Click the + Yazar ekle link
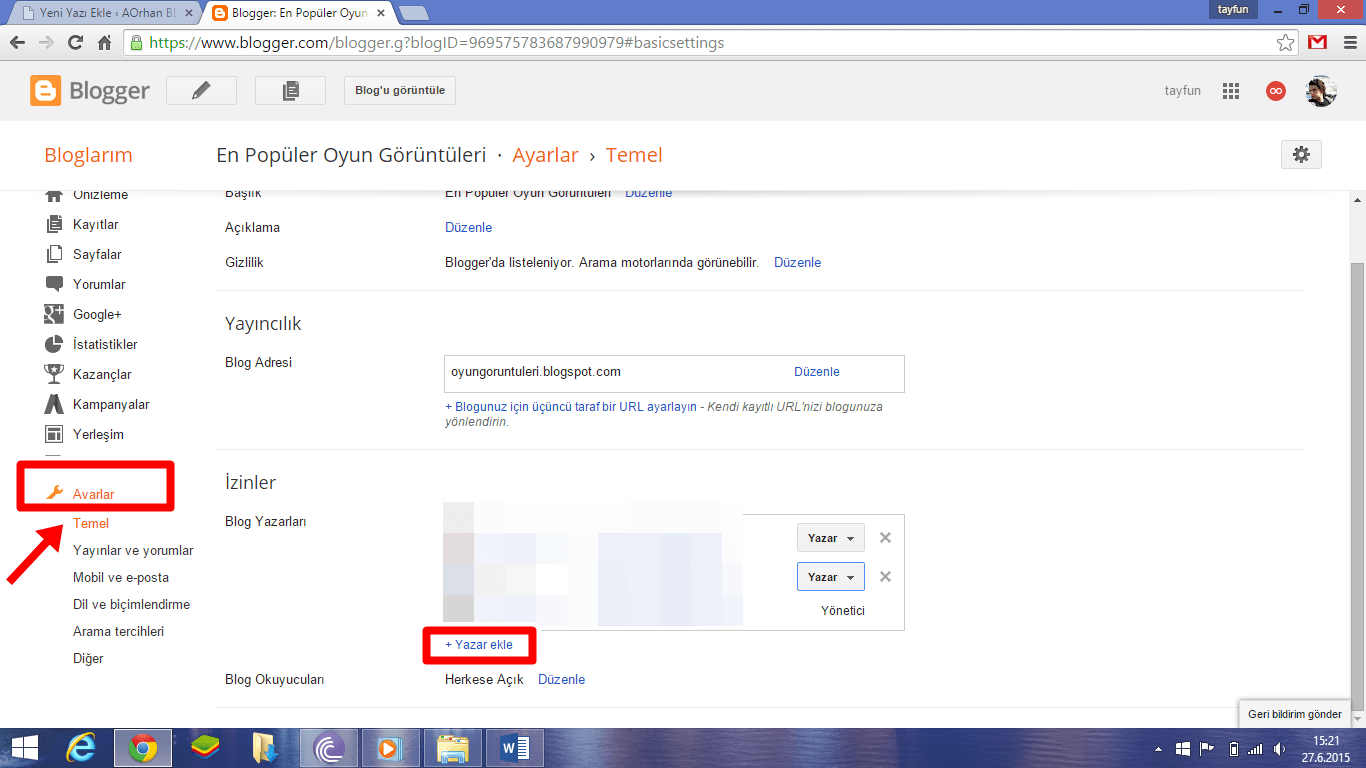Image resolution: width=1366 pixels, height=768 pixels. 479,645
